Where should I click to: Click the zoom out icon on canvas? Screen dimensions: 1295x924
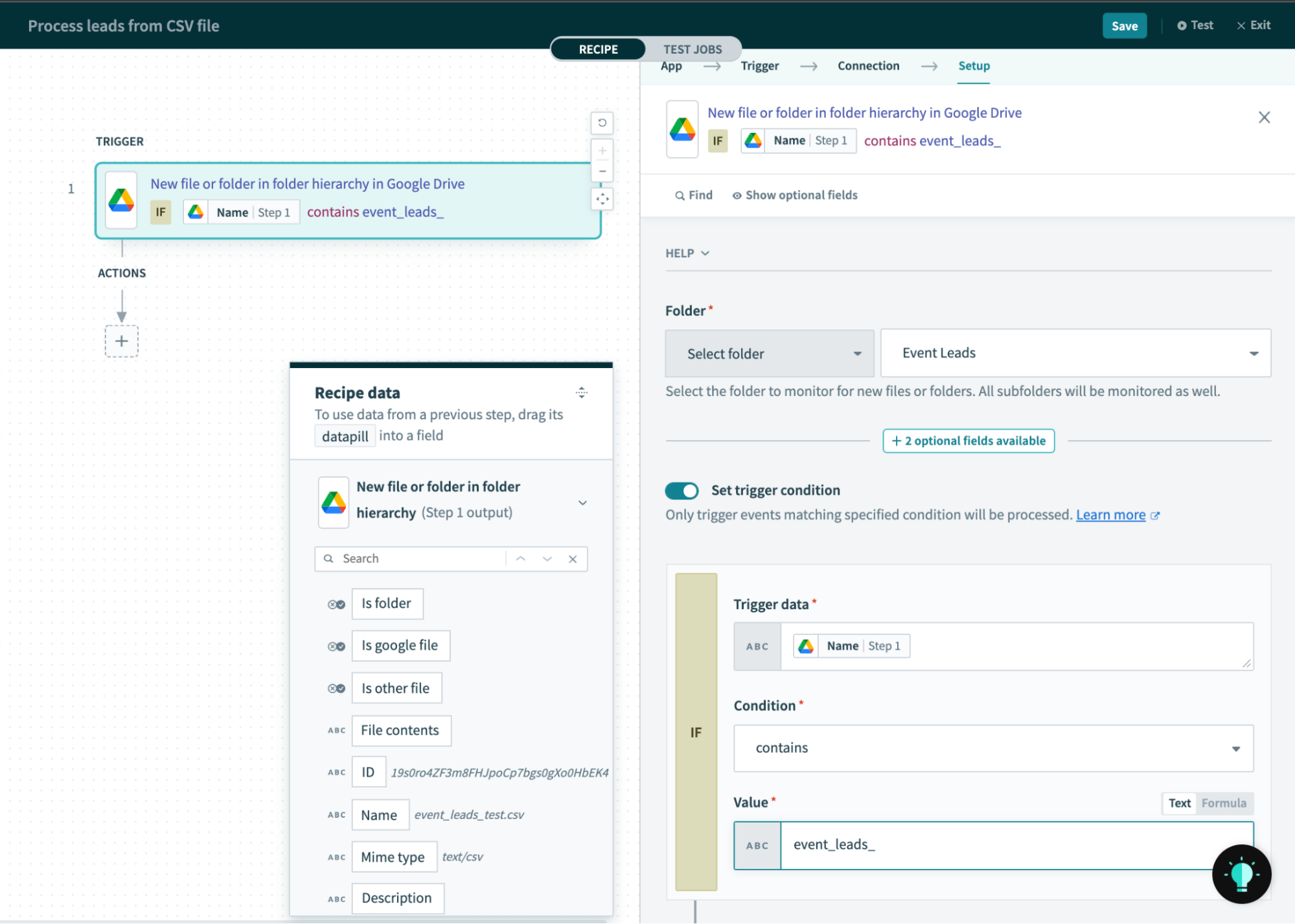(602, 170)
